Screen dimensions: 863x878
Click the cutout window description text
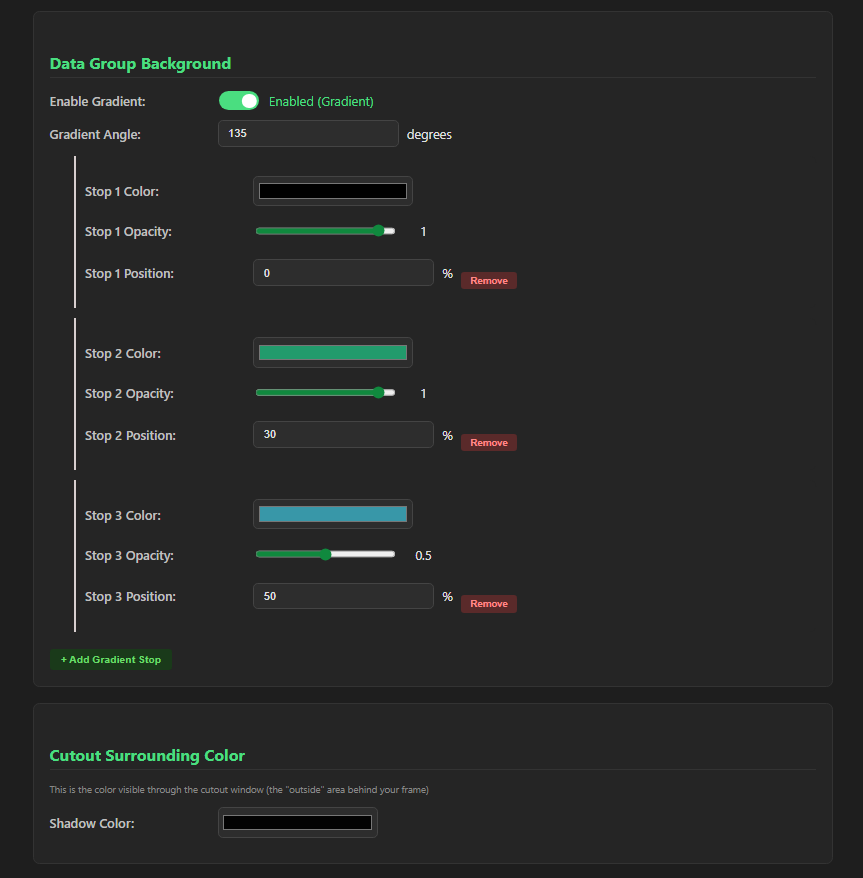click(x=239, y=790)
